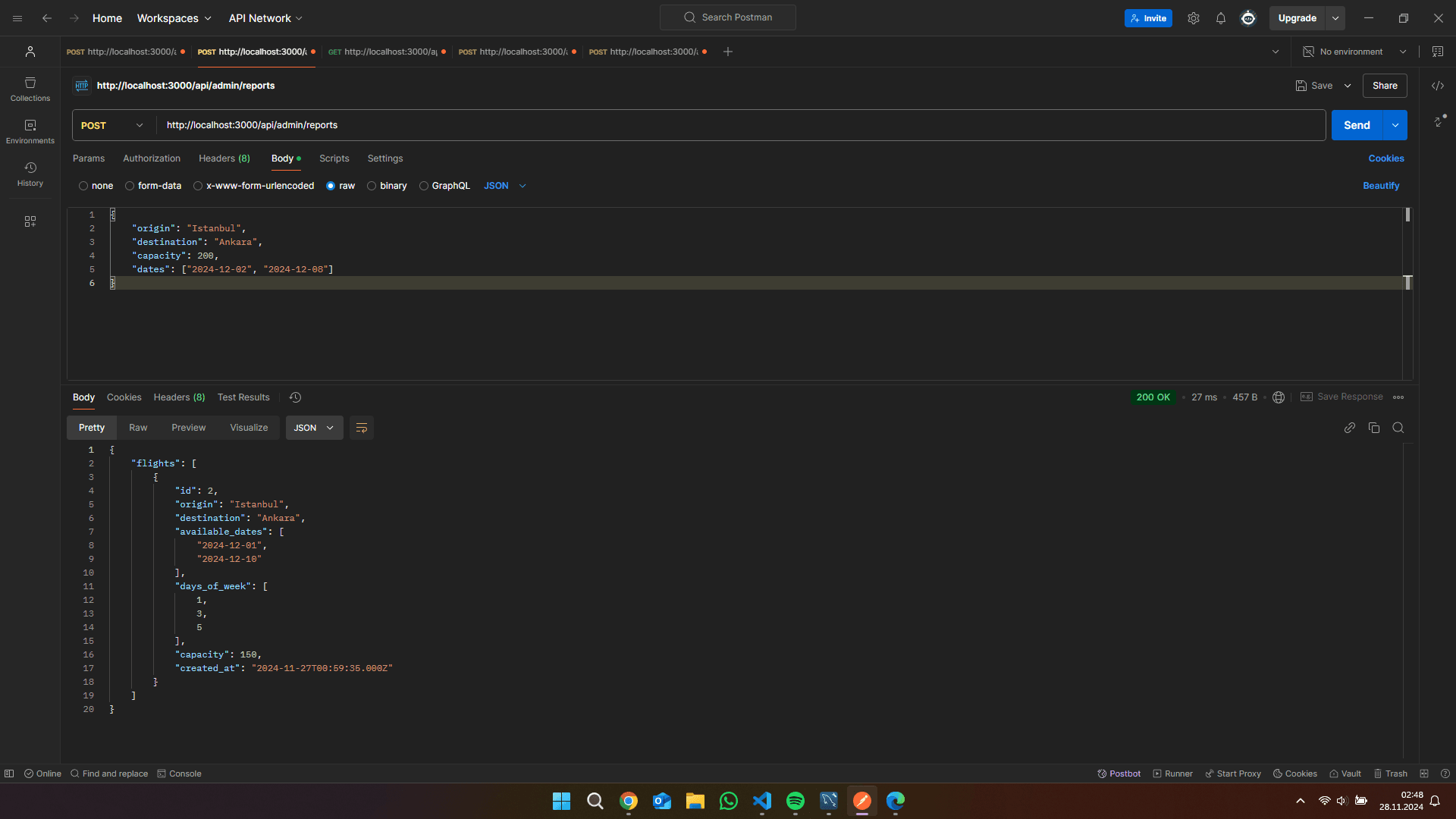Toggle response line wrap icon
1456x819 pixels.
point(362,428)
